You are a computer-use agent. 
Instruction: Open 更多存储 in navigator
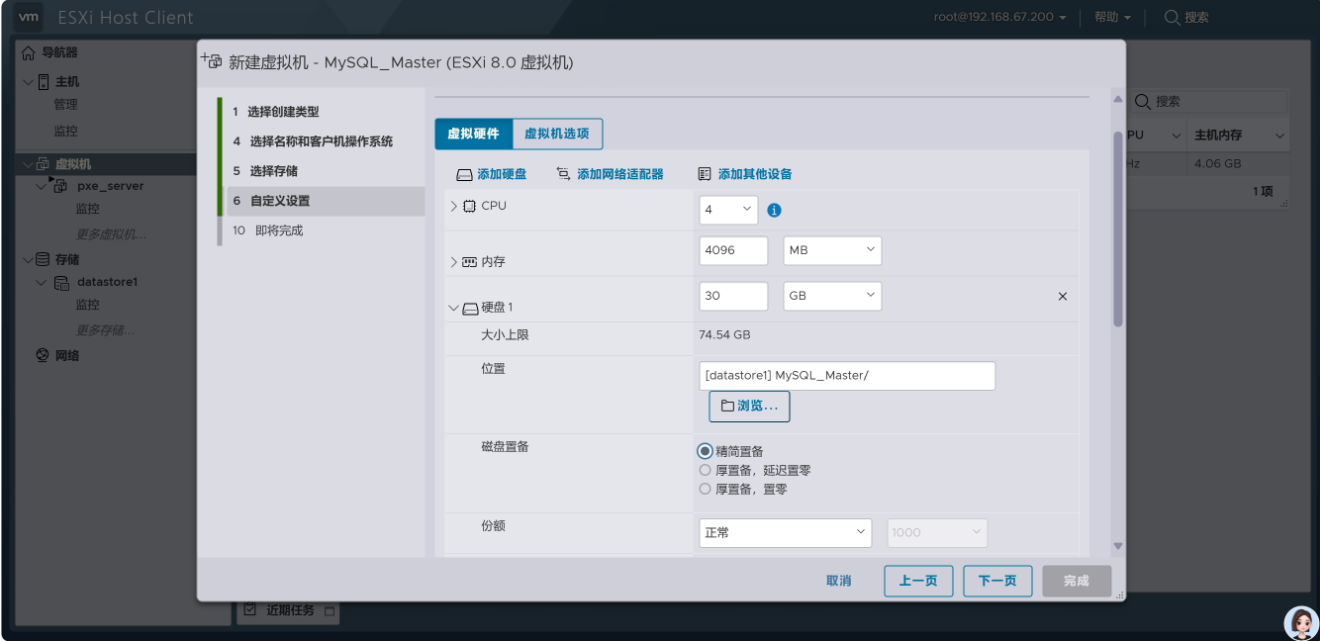click(x=105, y=330)
